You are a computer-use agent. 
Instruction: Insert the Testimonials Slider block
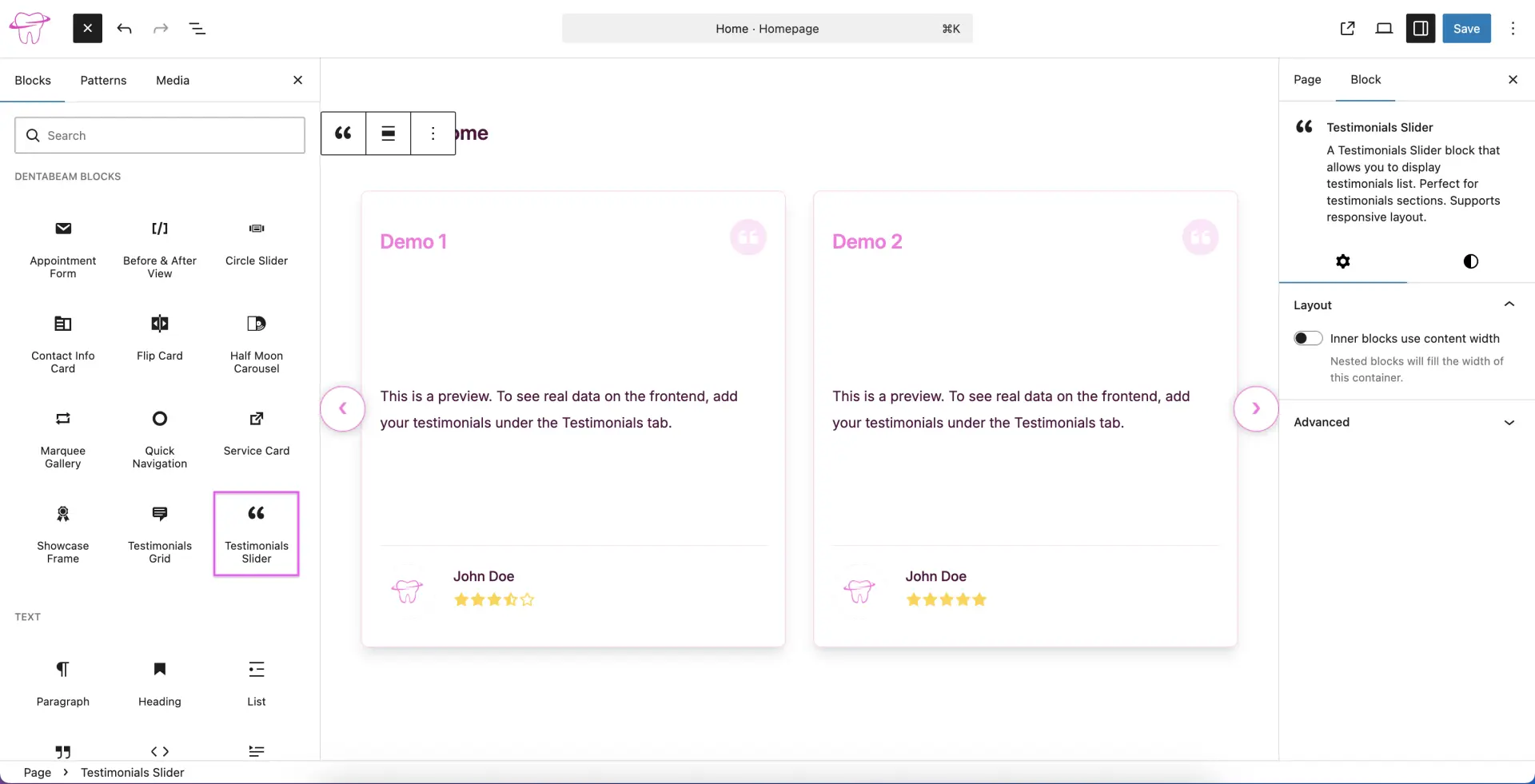(x=257, y=534)
